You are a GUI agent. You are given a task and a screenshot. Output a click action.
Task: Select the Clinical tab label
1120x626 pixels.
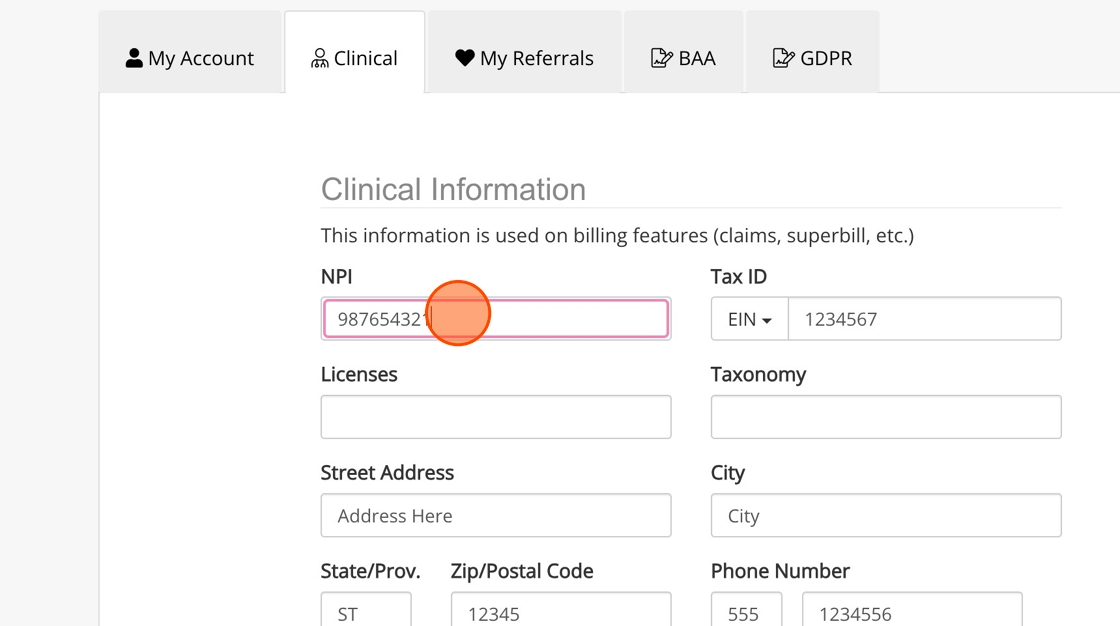(365, 58)
